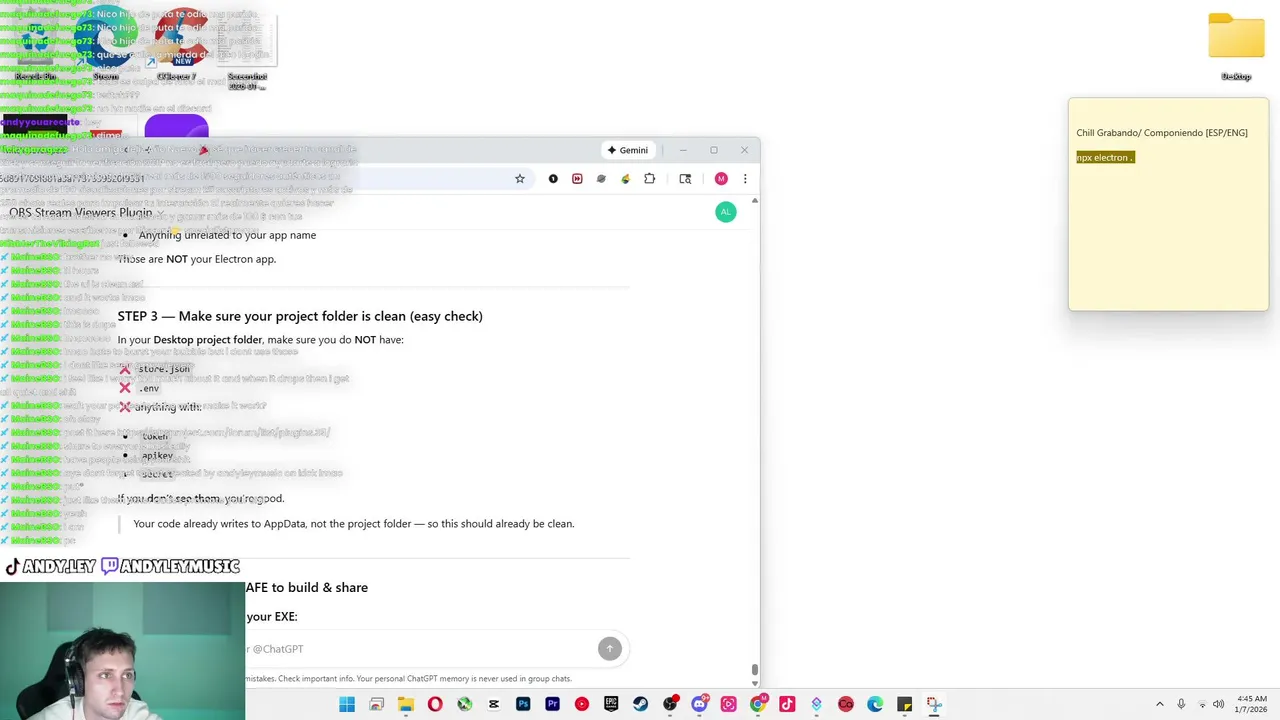
Task: Click the gray planet extension icon
Action: pos(601,179)
